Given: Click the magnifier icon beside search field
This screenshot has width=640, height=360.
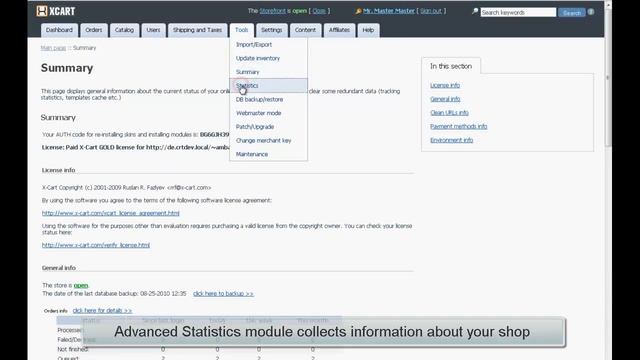Looking at the screenshot, I should pos(475,11).
